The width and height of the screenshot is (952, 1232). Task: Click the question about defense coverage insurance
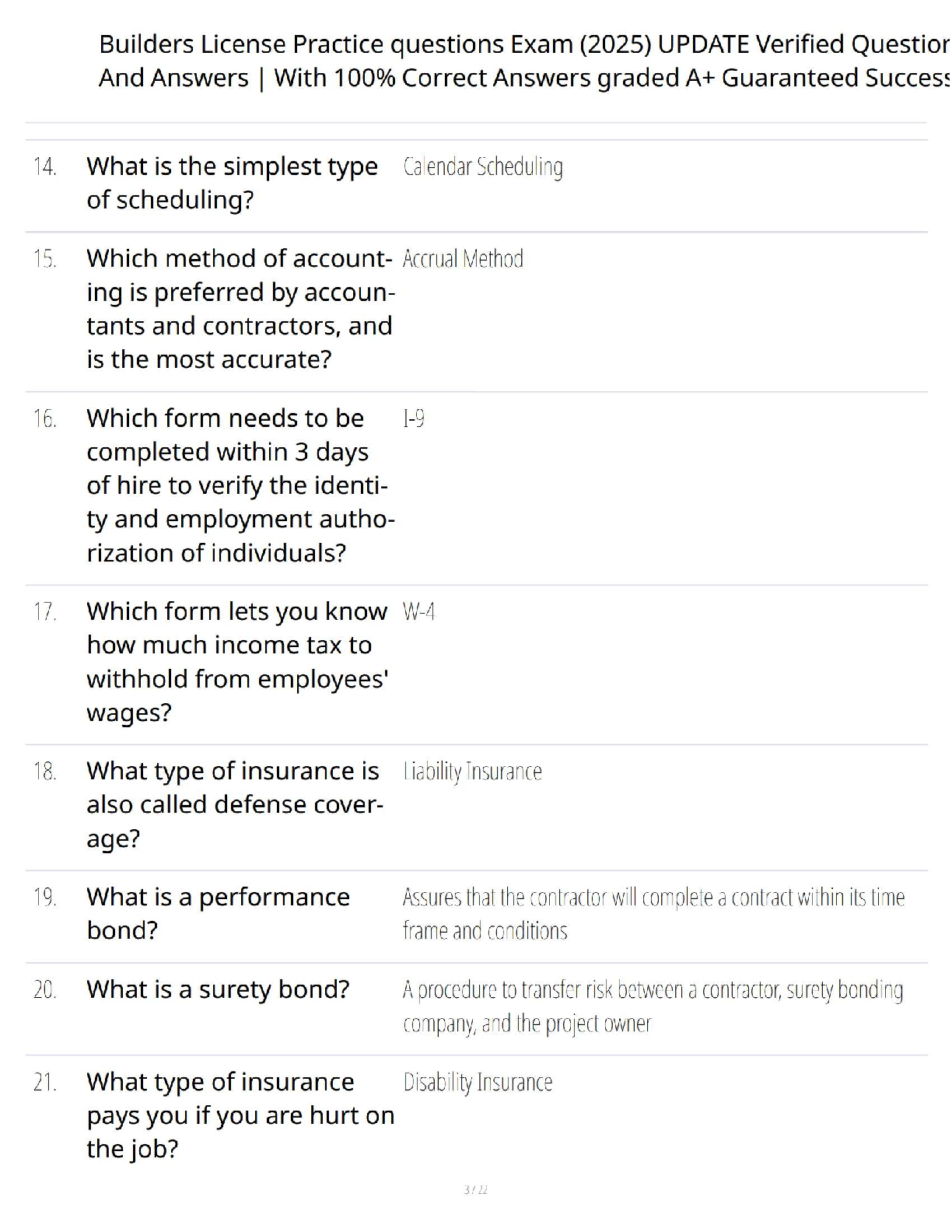[x=233, y=805]
